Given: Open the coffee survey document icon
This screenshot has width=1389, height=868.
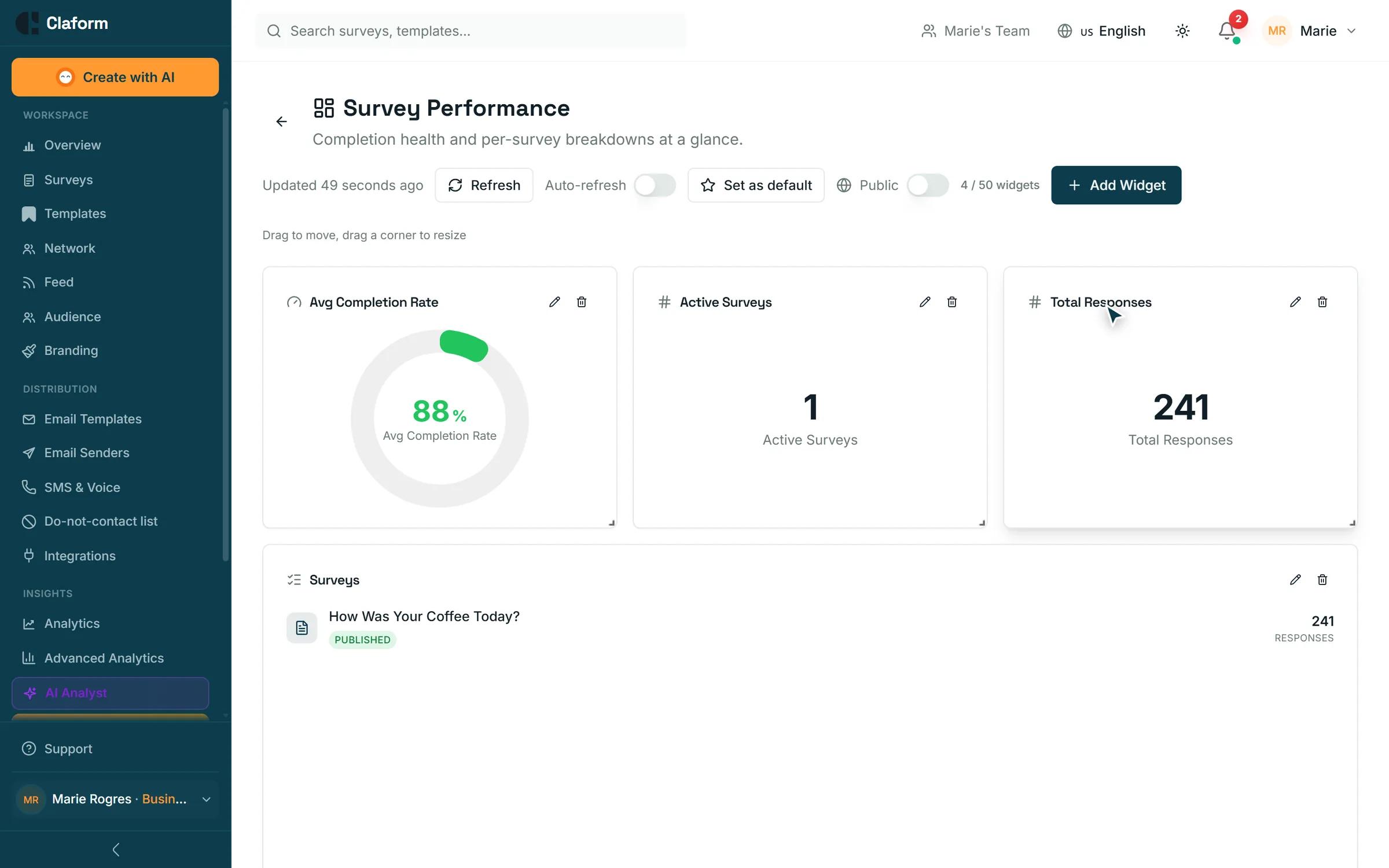Looking at the screenshot, I should point(302,628).
